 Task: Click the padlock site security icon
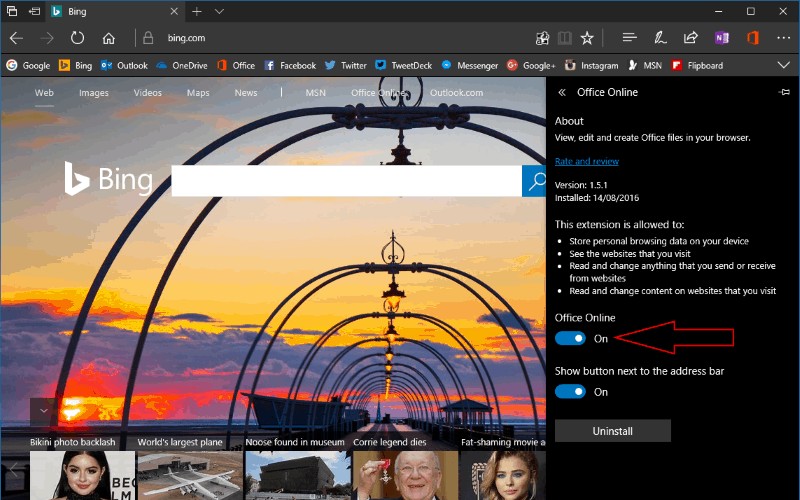click(148, 38)
